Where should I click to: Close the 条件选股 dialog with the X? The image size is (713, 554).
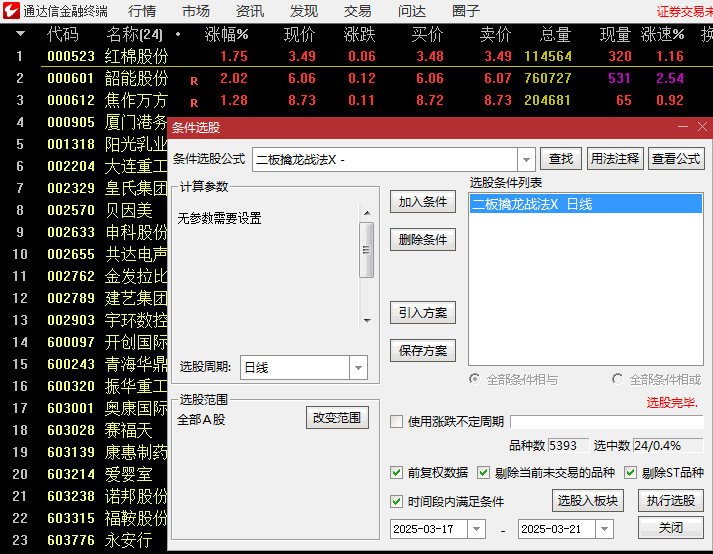tap(702, 127)
